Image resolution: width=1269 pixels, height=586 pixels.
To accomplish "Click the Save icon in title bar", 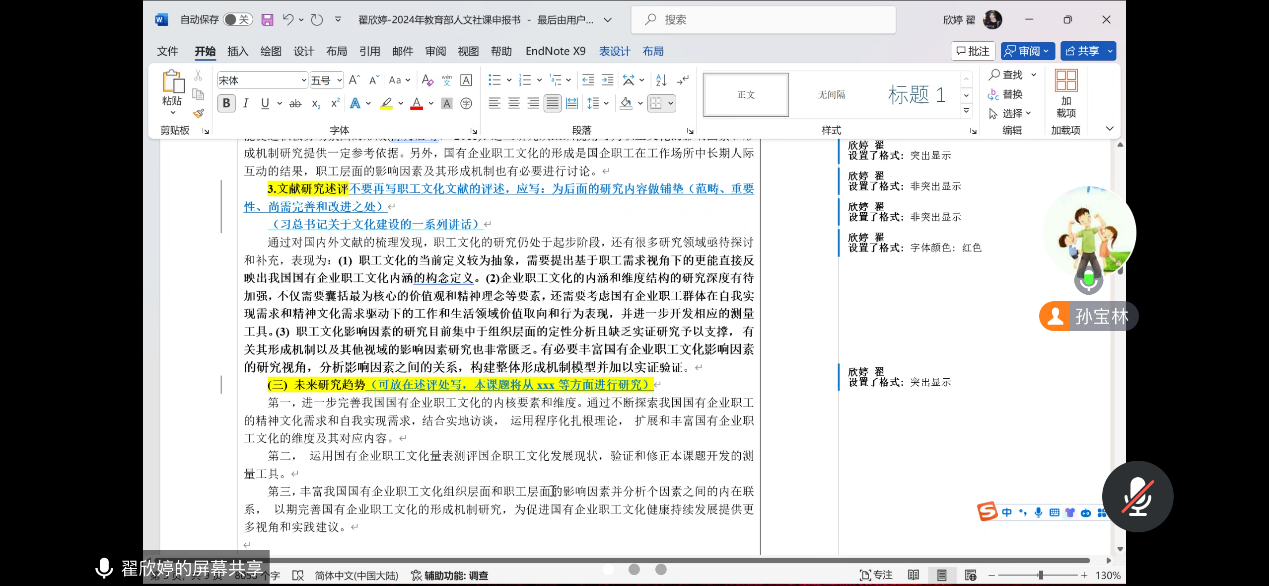I will click(x=267, y=20).
